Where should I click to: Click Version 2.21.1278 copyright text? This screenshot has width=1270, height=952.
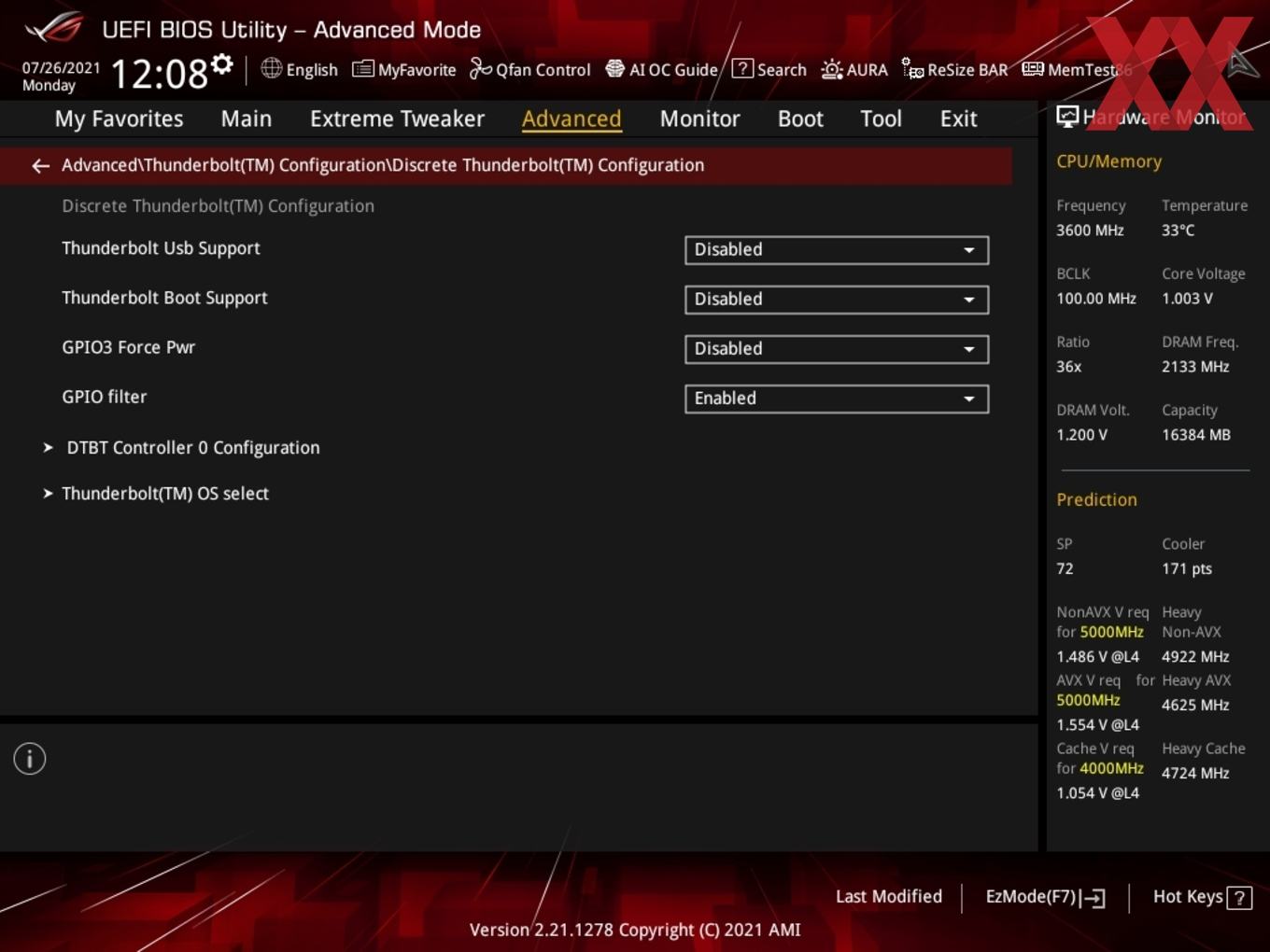point(635,931)
